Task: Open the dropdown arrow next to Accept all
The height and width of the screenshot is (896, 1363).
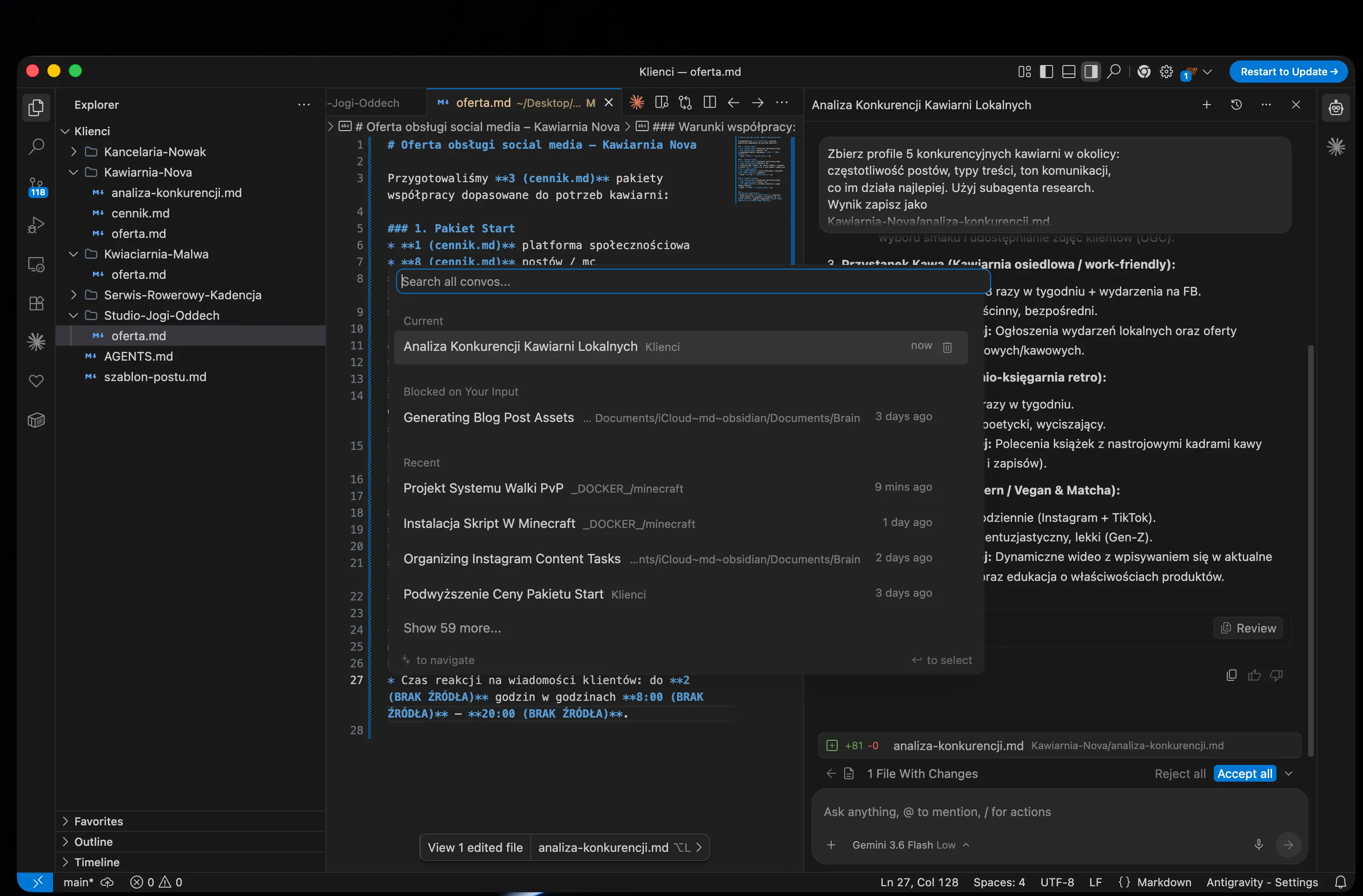Action: coord(1289,774)
